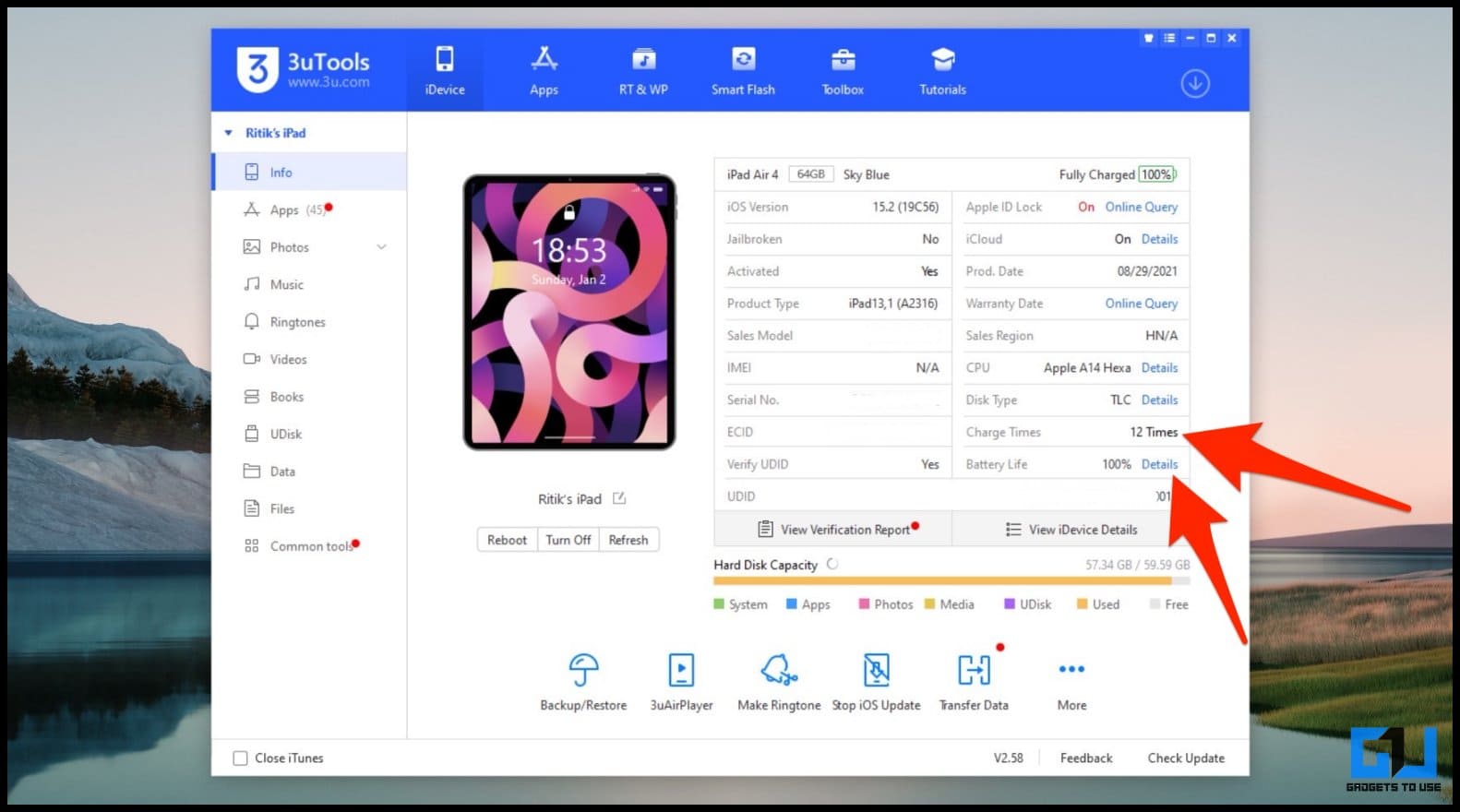
Task: Click Warranty Date Online Query link
Action: click(x=1142, y=304)
